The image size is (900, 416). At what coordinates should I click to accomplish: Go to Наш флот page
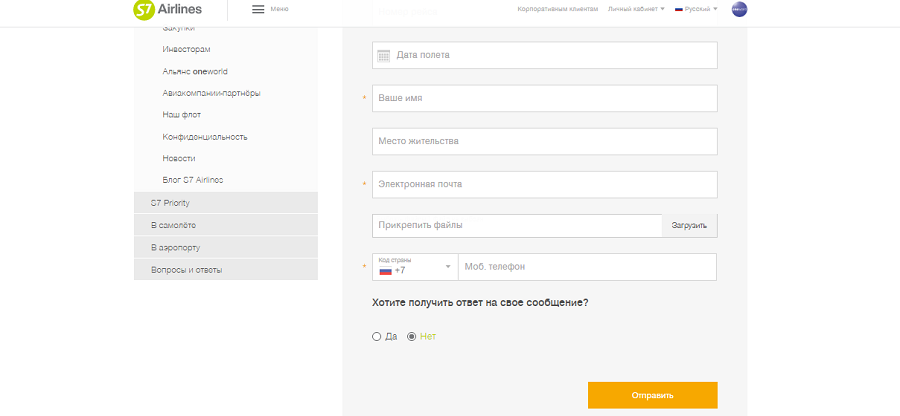(x=182, y=115)
